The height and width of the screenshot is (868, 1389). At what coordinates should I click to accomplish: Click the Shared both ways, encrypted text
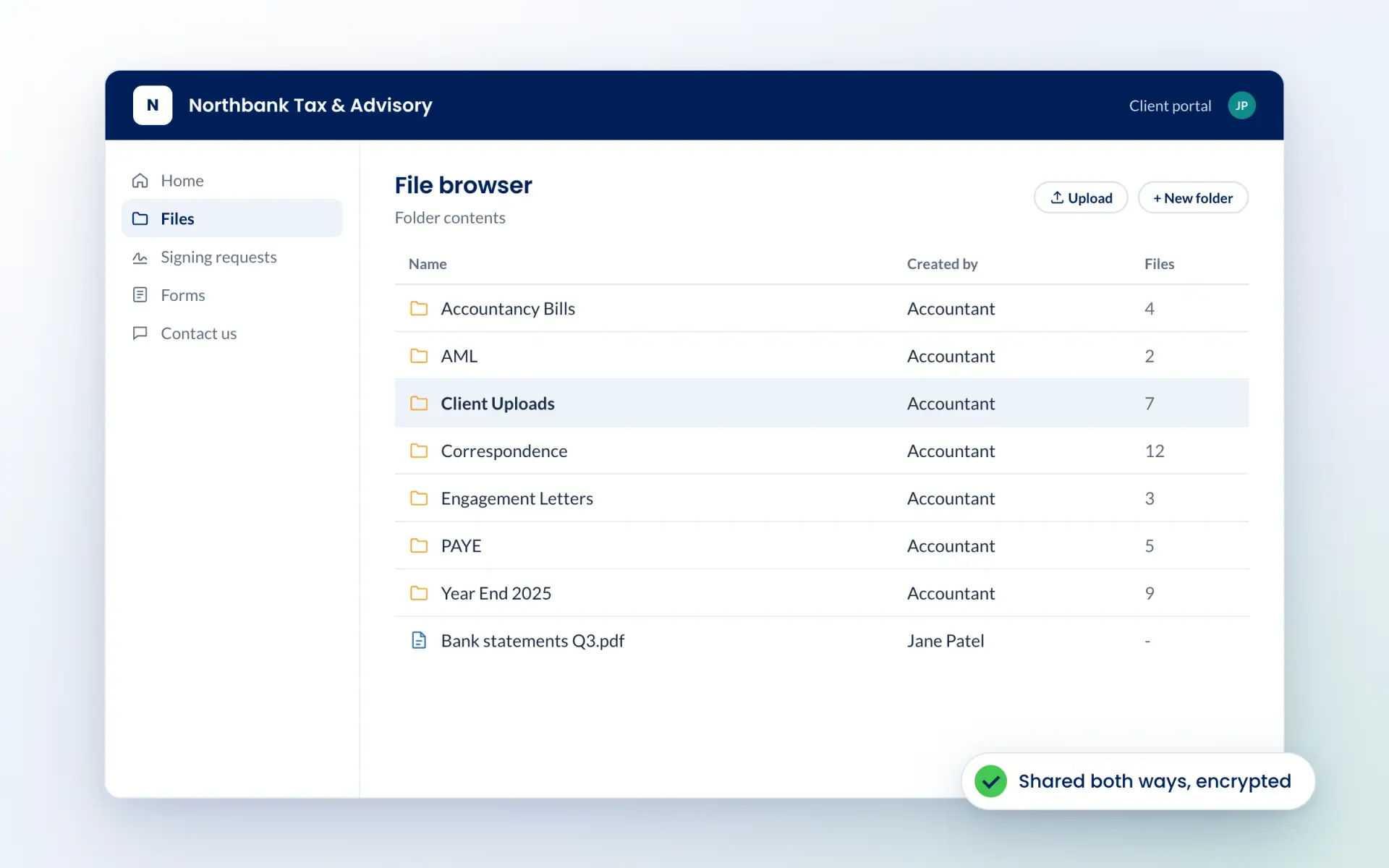click(x=1155, y=781)
